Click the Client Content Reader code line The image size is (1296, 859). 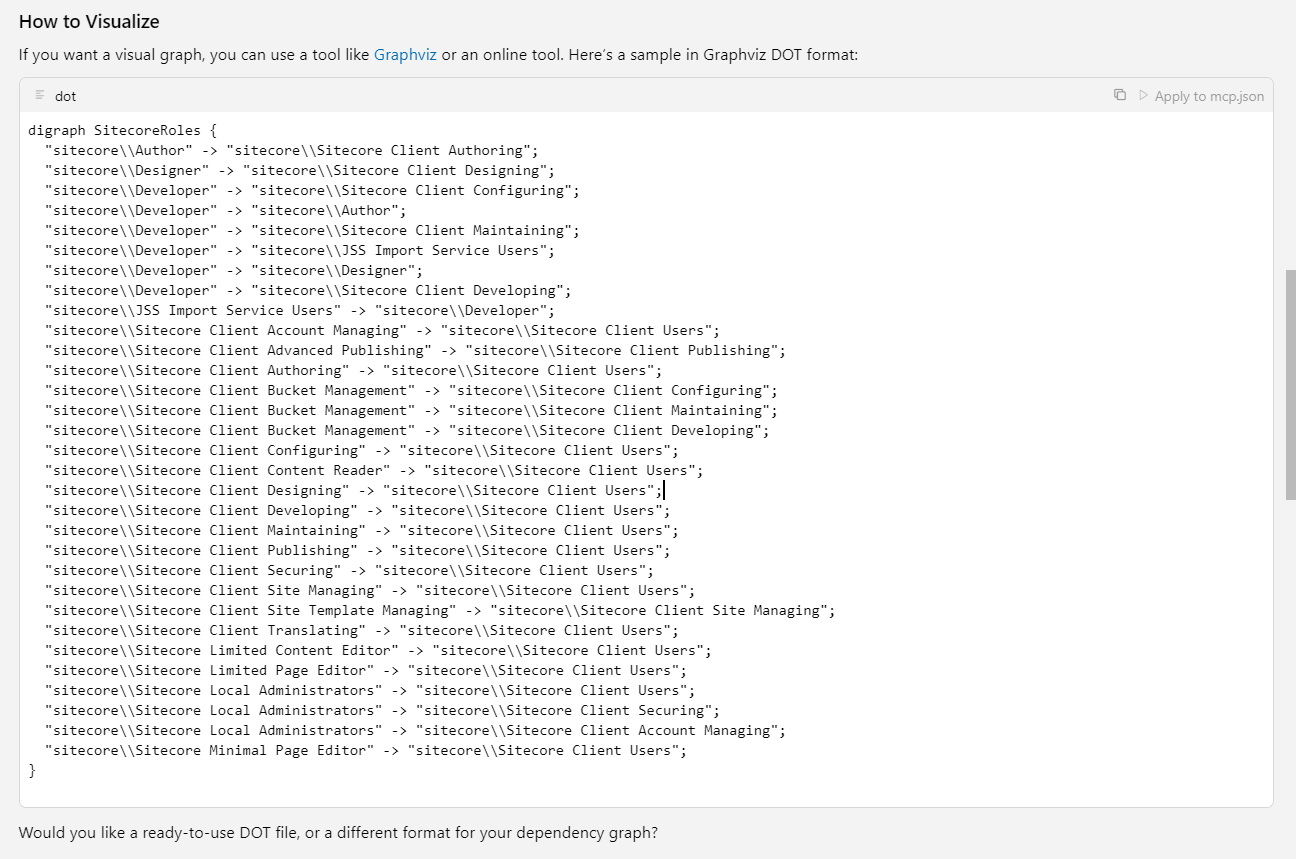[x=373, y=470]
